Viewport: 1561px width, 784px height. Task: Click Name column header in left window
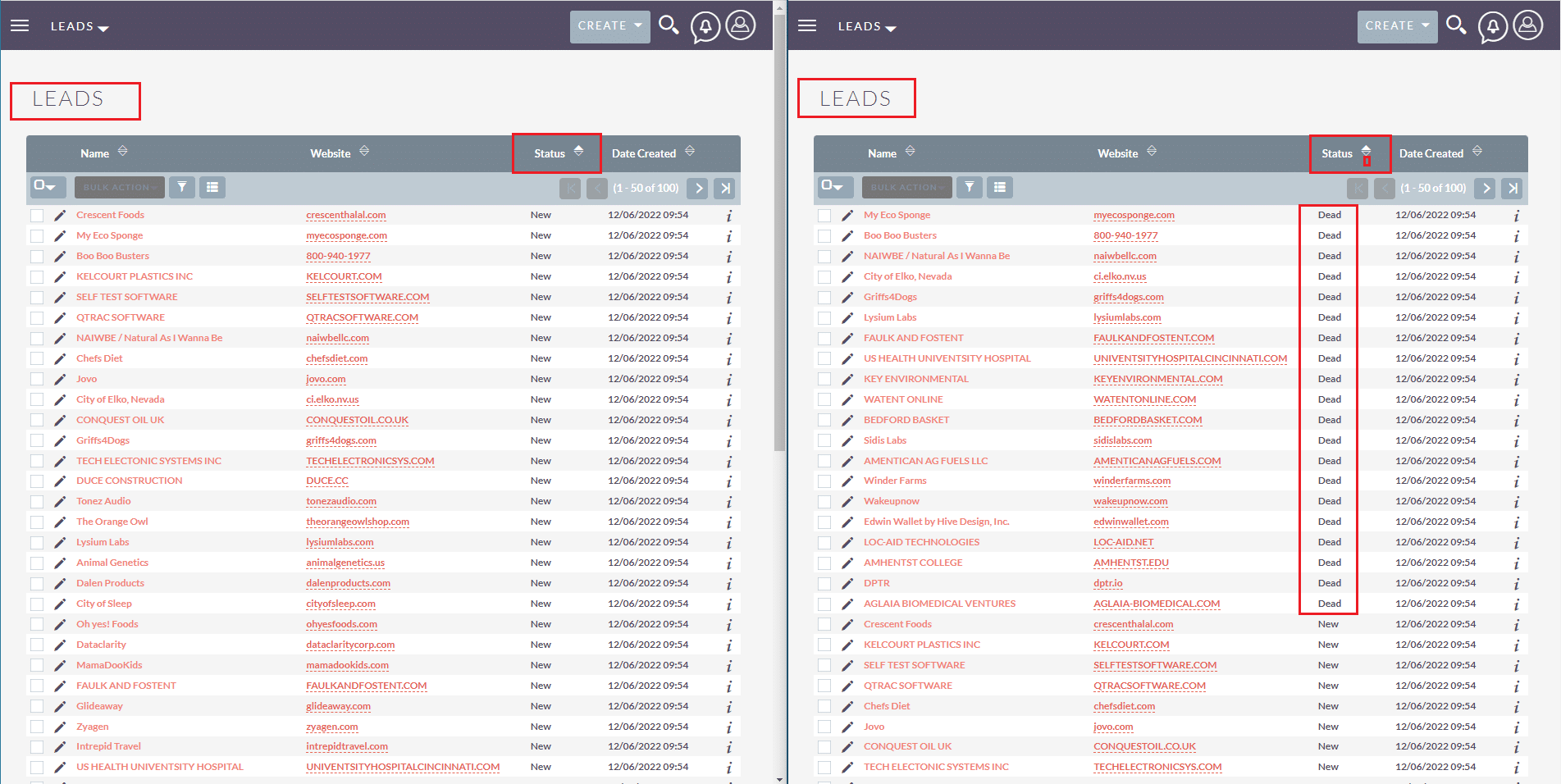(x=94, y=153)
